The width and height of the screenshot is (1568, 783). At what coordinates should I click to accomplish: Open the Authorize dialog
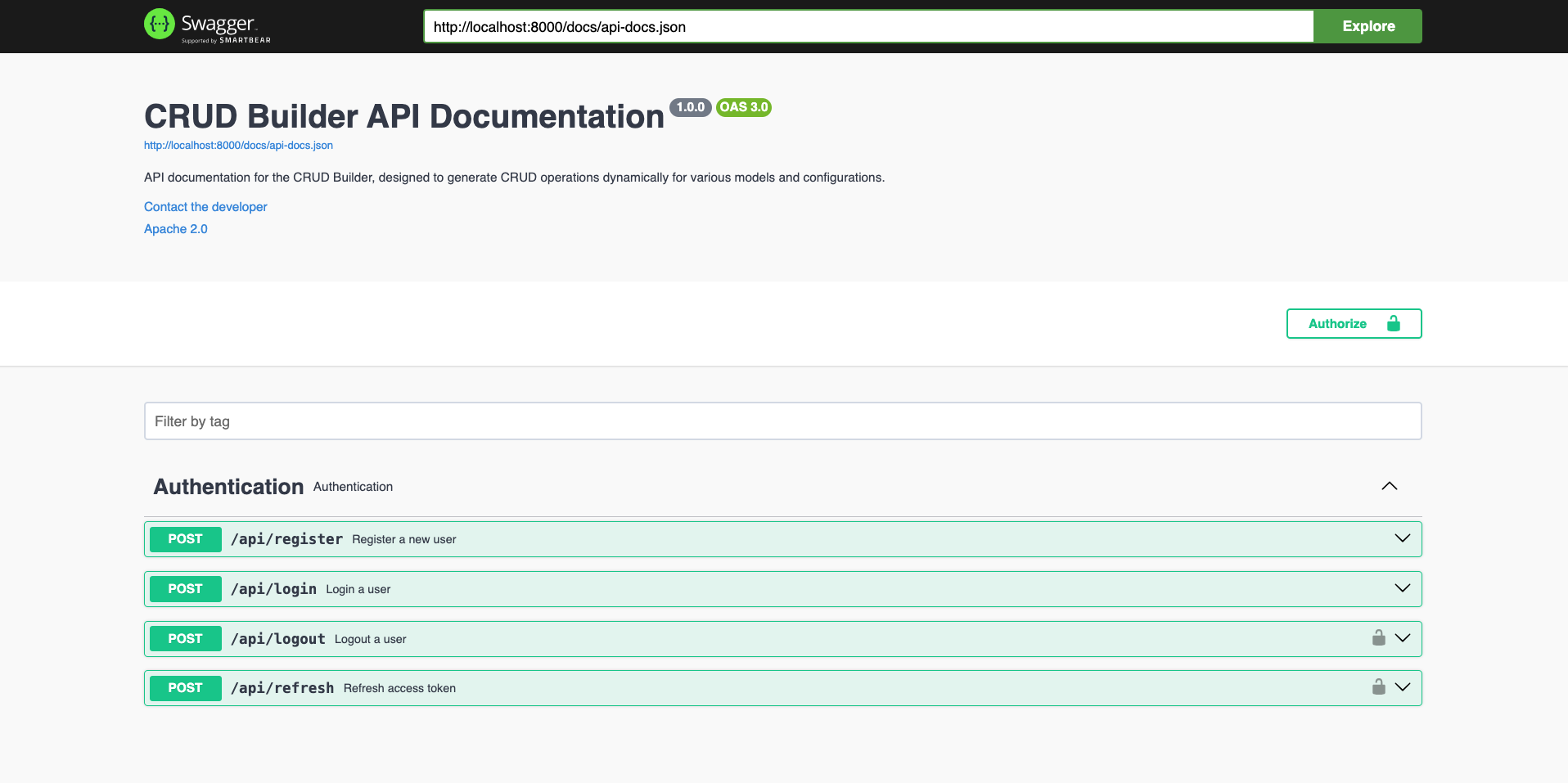pyautogui.click(x=1354, y=323)
